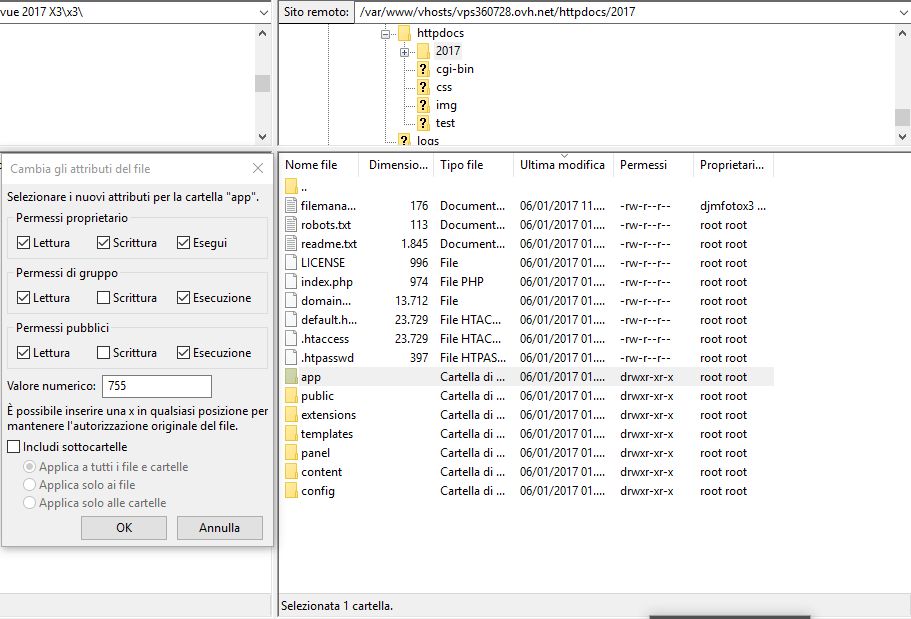
Task: Select the readme.txt file name
Action: click(329, 244)
